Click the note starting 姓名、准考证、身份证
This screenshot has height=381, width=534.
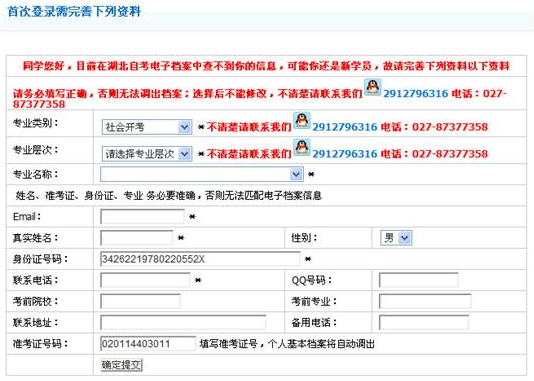(169, 195)
